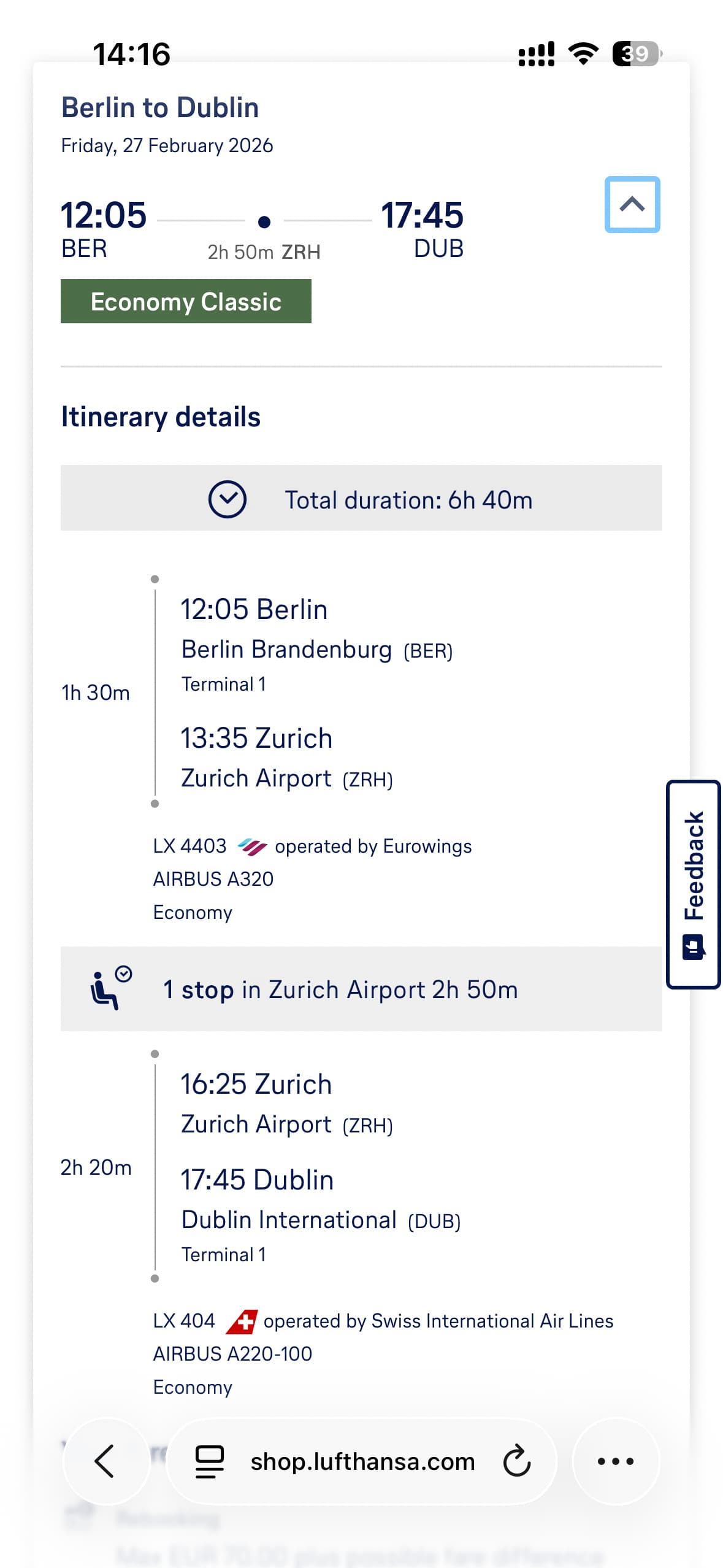Tap the ZRH stopover dot on route line

point(264,221)
